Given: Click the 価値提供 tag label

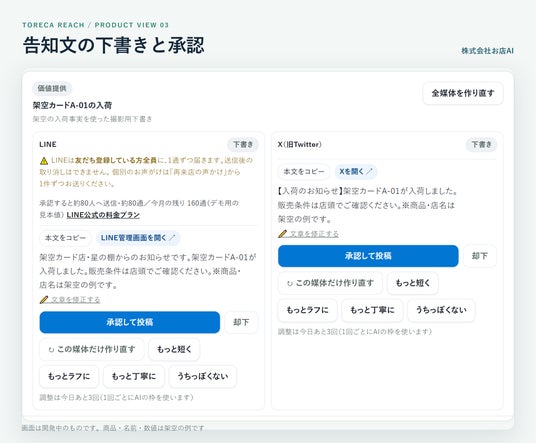Looking at the screenshot, I should (x=52, y=88).
